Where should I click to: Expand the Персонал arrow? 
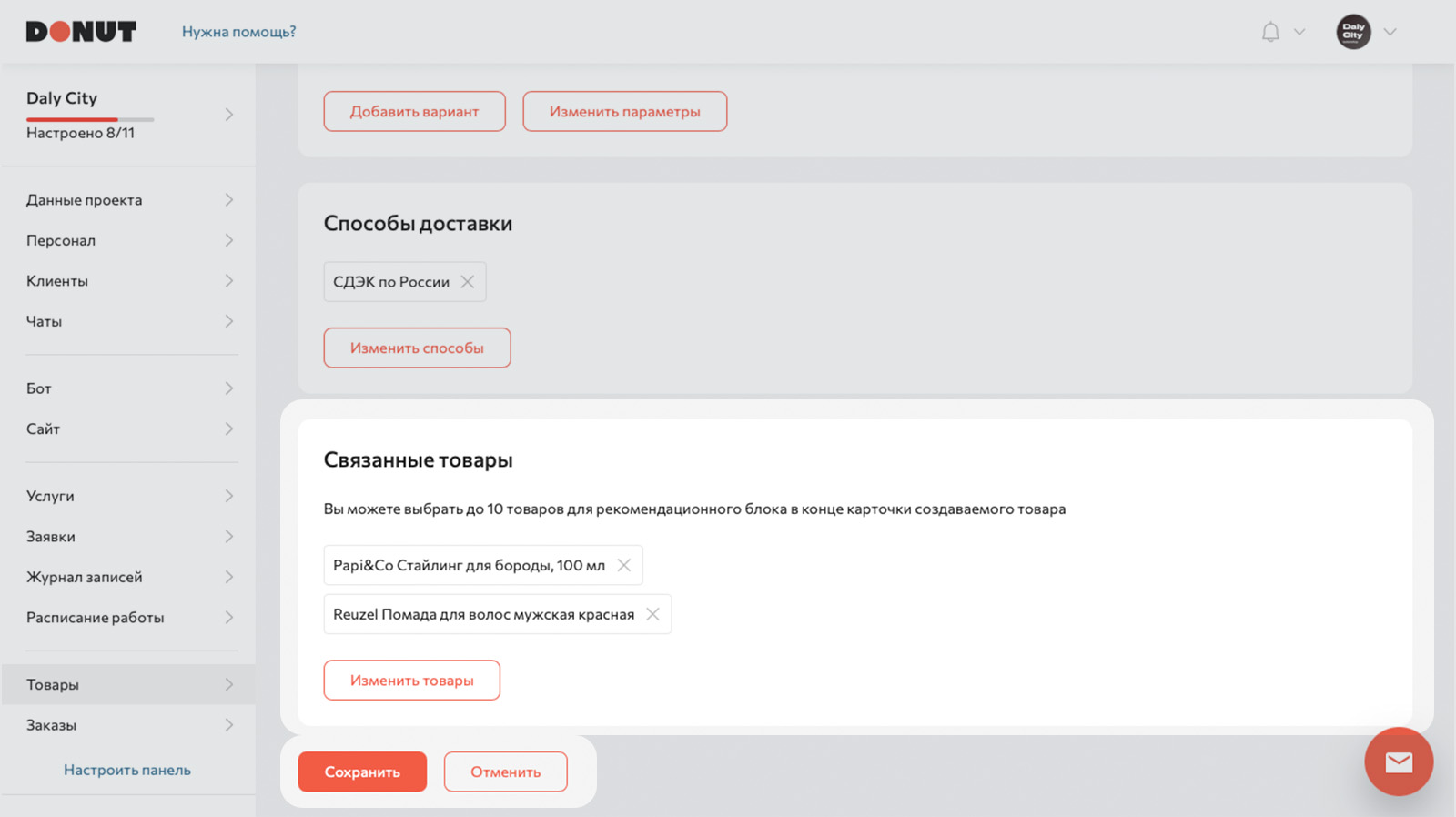(229, 240)
